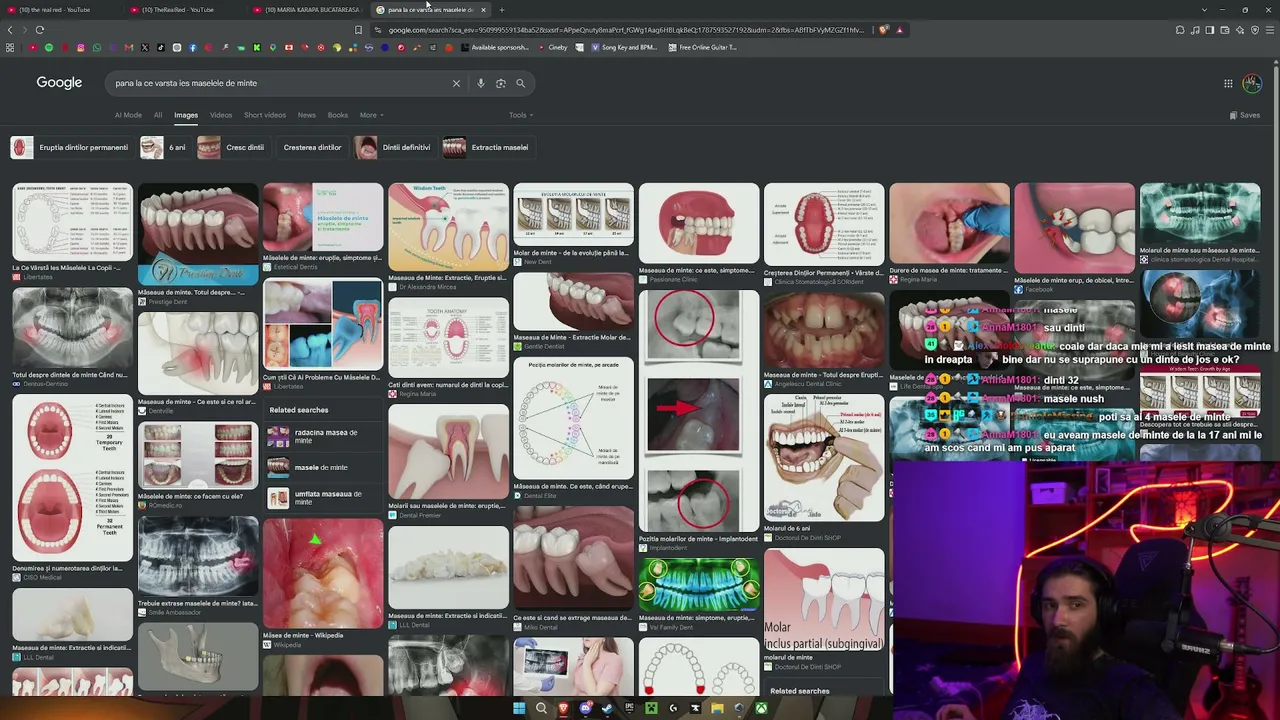
Task: Open related search "radacina masea de minte"
Action: tap(322, 437)
